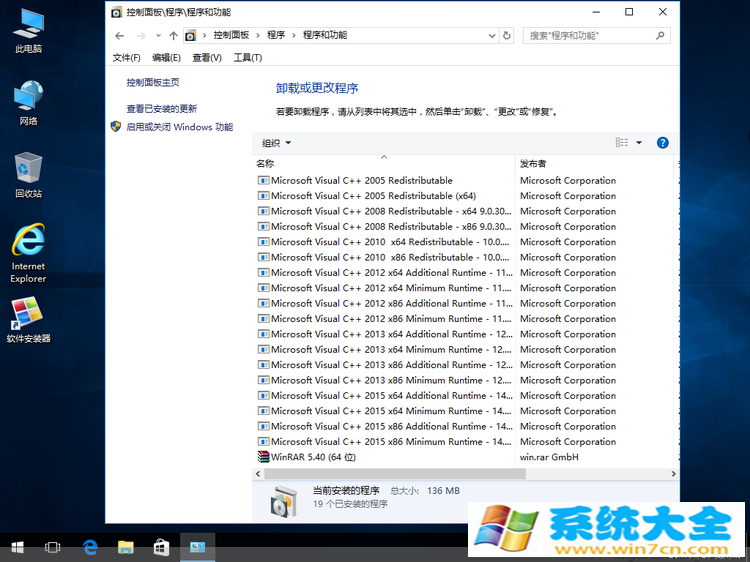Open the 此电脑 desktop icon
The height and width of the screenshot is (562, 750).
[x=29, y=30]
